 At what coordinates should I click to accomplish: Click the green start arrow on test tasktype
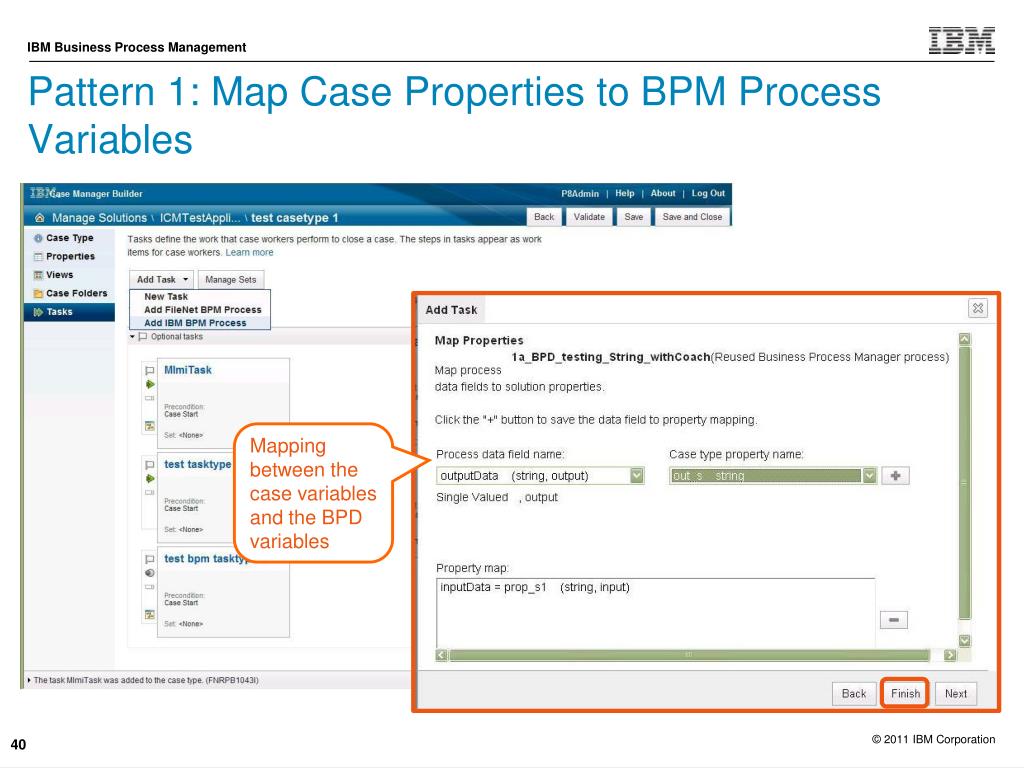point(150,479)
